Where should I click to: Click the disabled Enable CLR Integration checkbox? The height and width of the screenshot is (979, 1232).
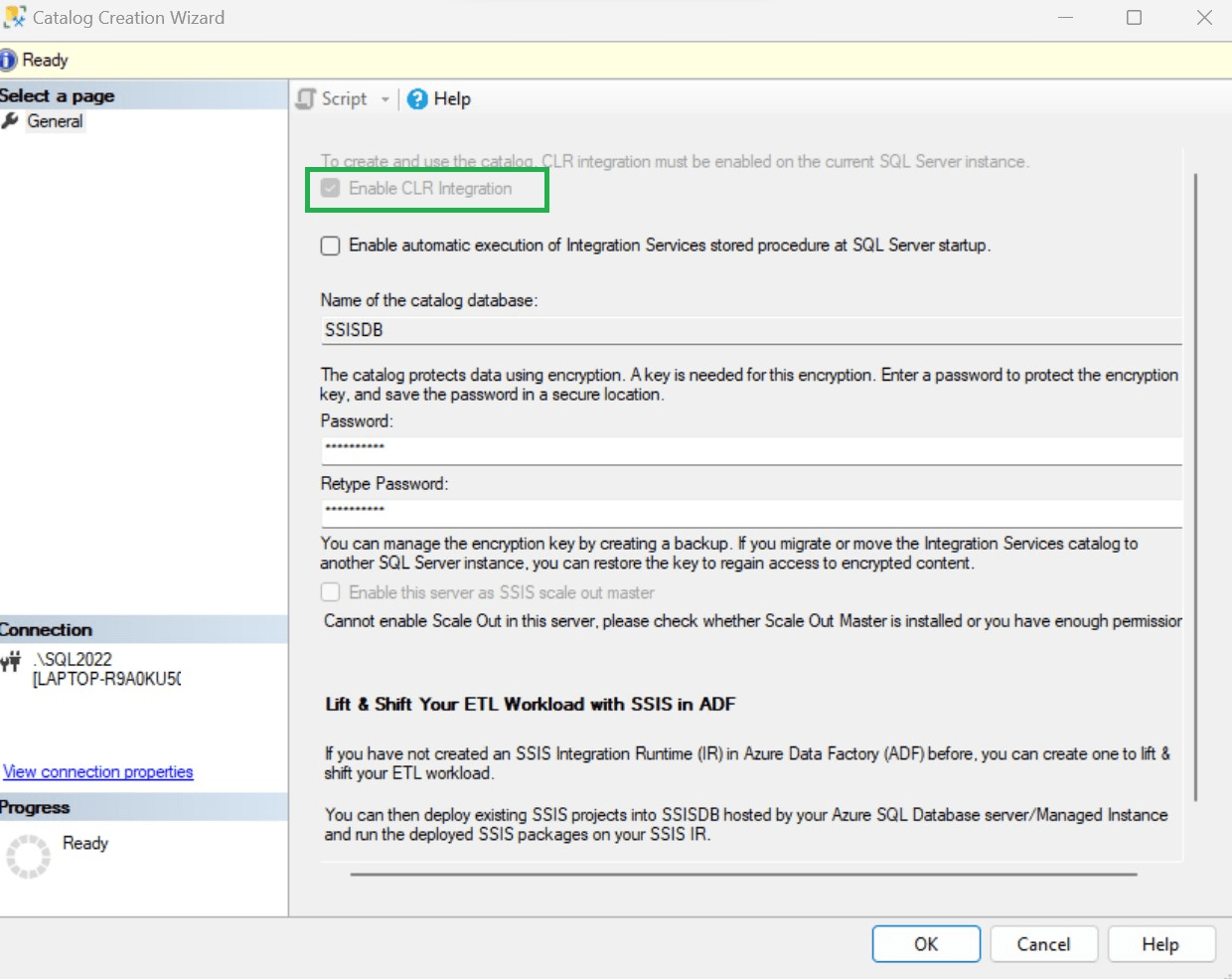pyautogui.click(x=329, y=188)
